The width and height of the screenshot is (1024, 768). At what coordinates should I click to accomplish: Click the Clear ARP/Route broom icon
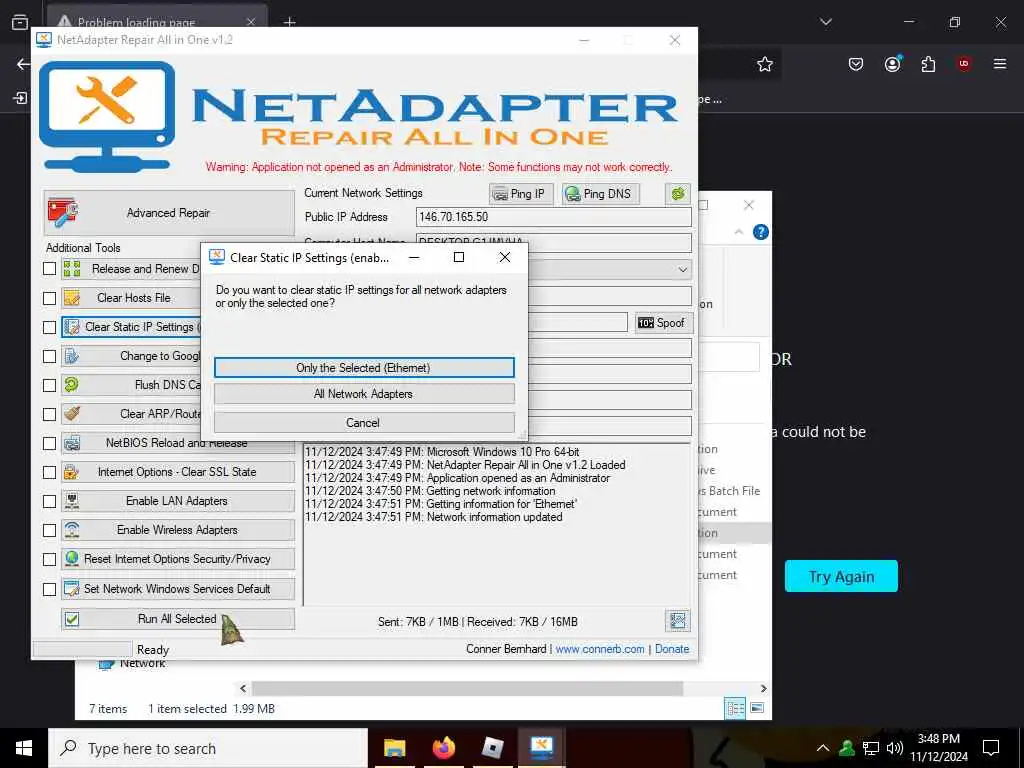tap(72, 413)
